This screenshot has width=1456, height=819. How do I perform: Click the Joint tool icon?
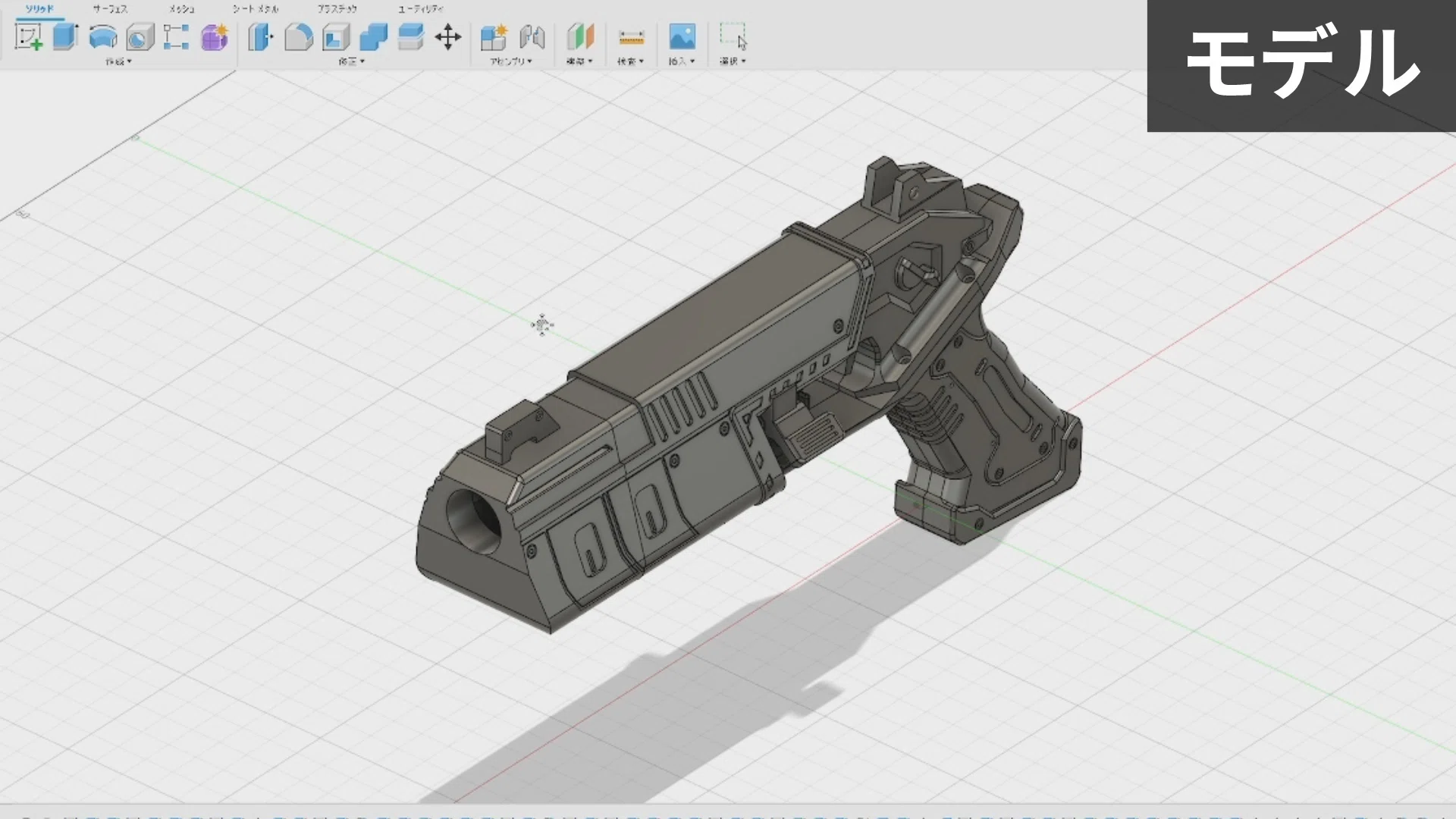pos(532,36)
